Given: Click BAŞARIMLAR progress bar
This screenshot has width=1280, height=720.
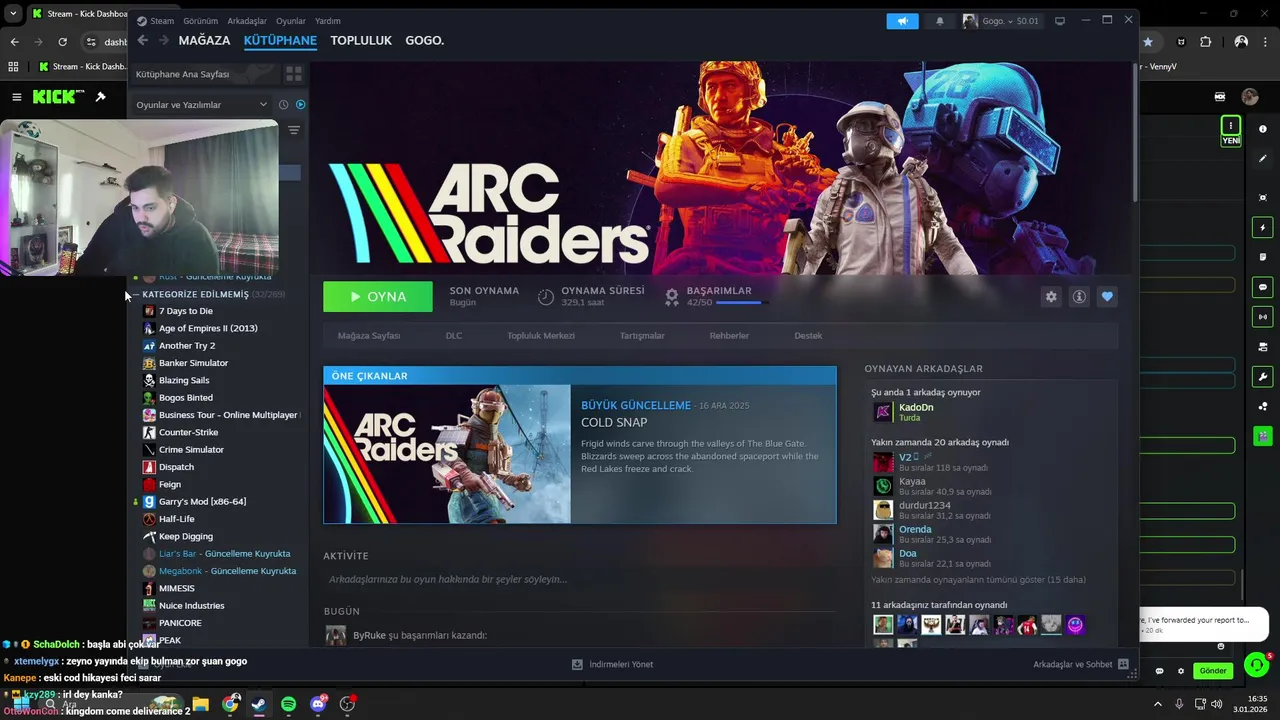Looking at the screenshot, I should tap(741, 303).
